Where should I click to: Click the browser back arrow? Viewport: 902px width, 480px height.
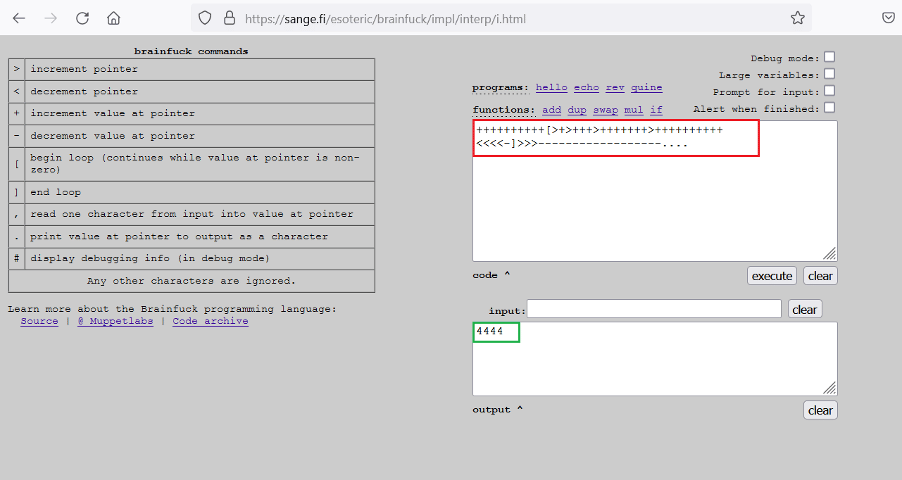click(x=18, y=18)
